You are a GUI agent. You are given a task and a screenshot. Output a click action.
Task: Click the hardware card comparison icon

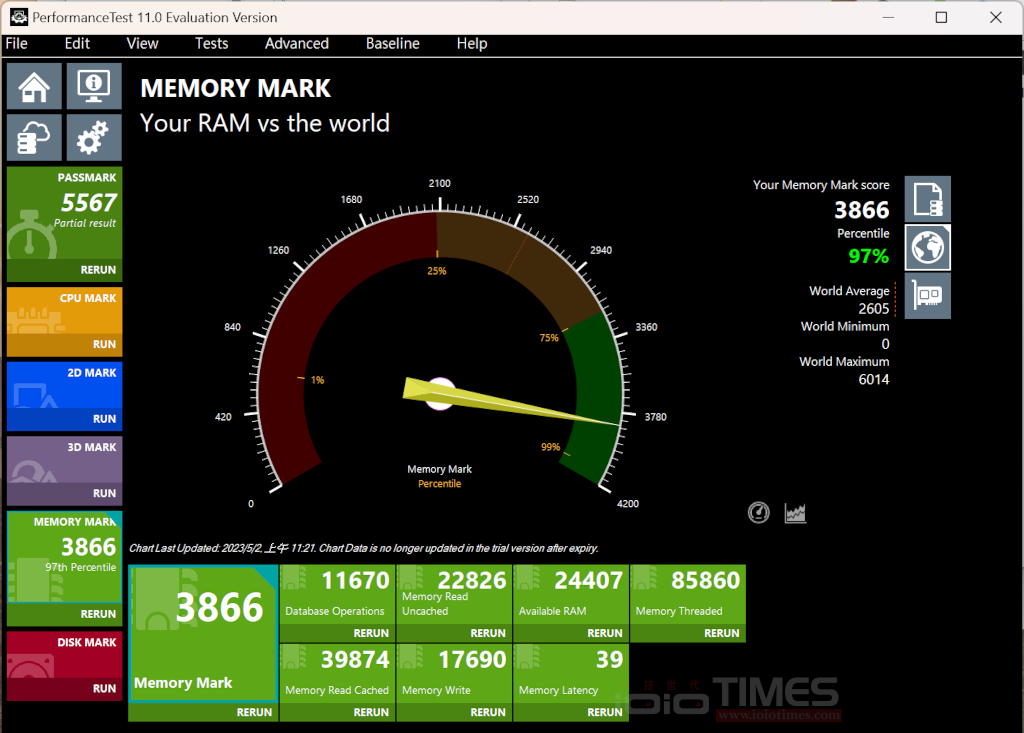(x=927, y=296)
